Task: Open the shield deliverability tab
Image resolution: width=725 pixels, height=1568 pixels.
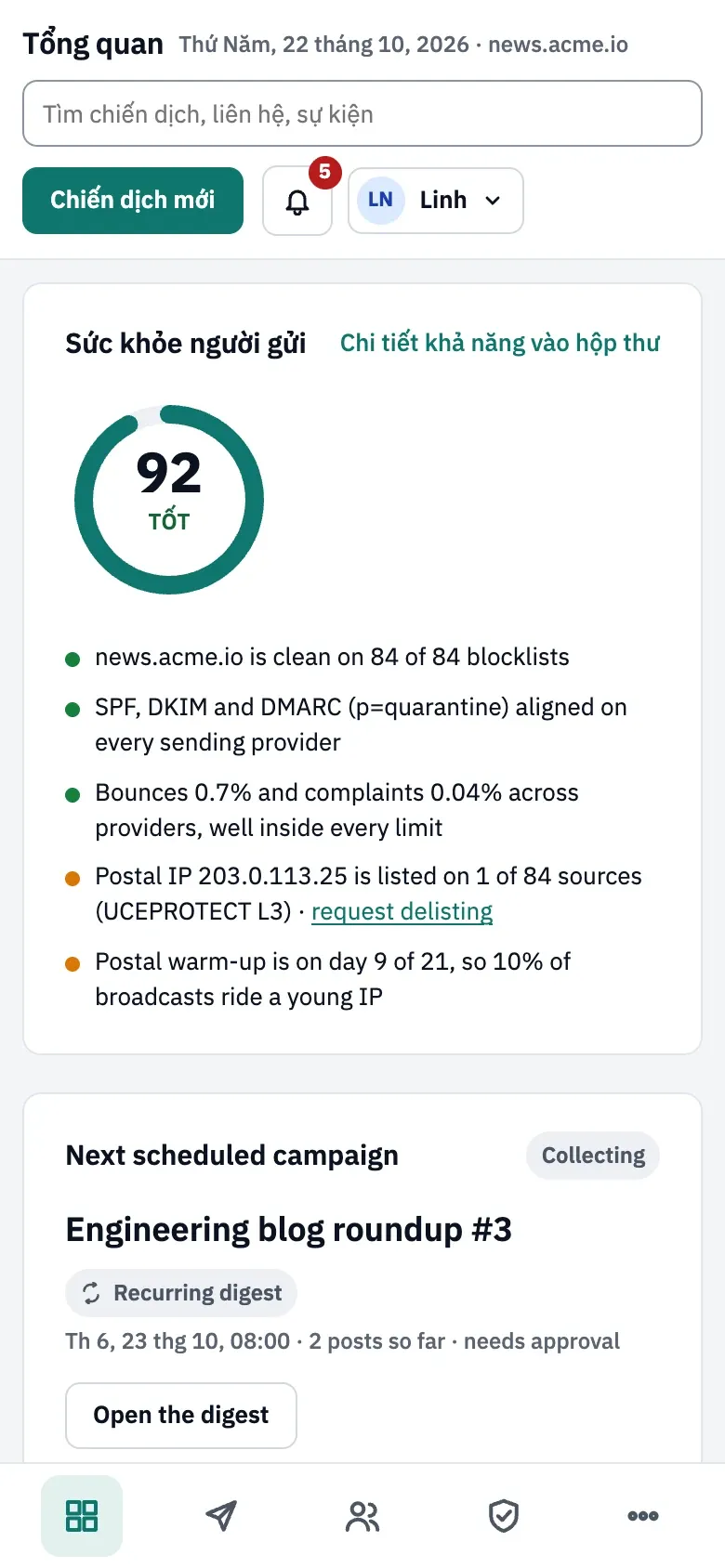Action: point(504,1516)
